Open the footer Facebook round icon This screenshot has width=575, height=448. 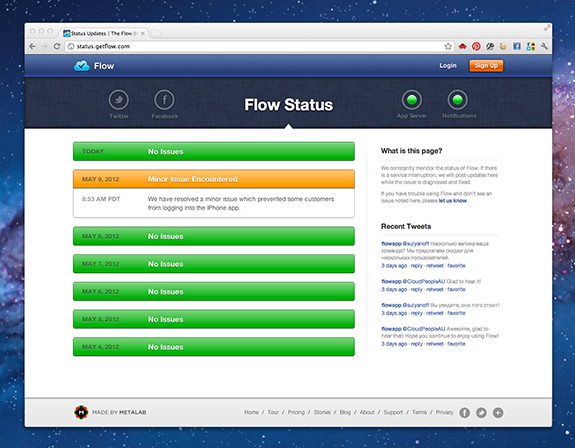coord(464,413)
